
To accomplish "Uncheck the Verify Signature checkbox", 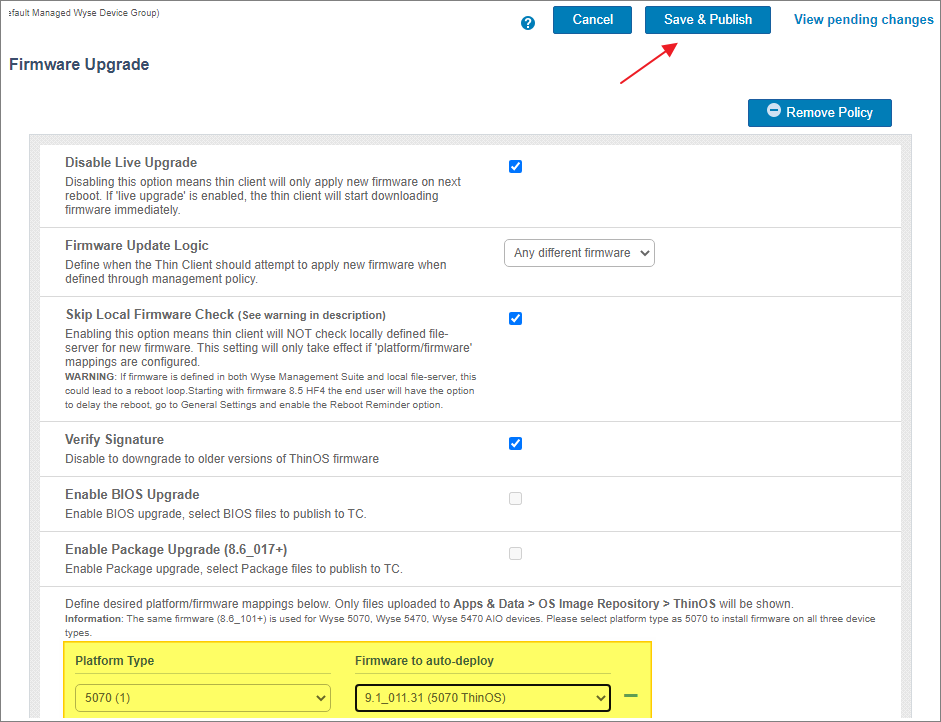I will point(515,444).
